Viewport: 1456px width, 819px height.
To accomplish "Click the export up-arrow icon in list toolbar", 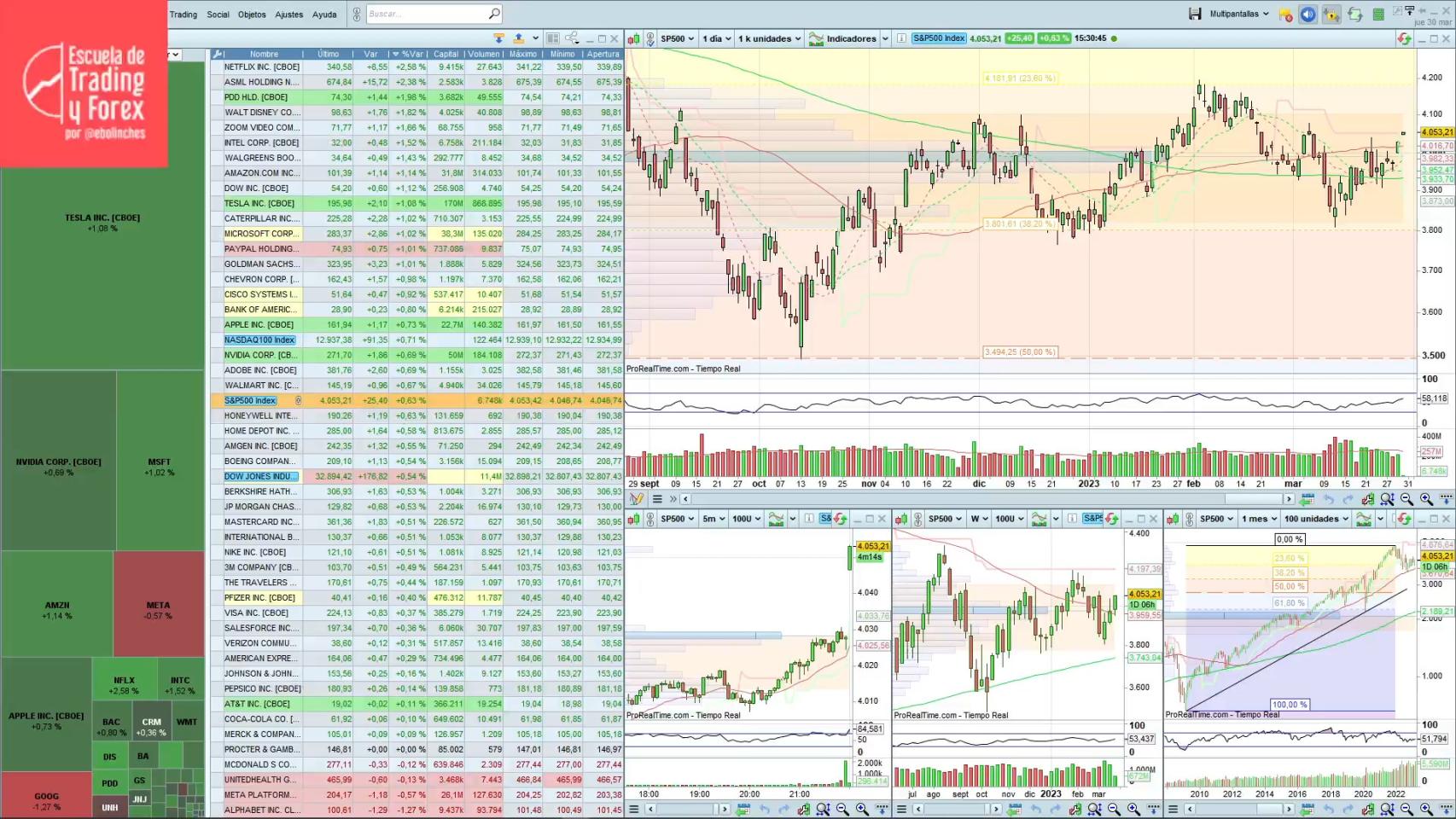I will click(x=518, y=38).
